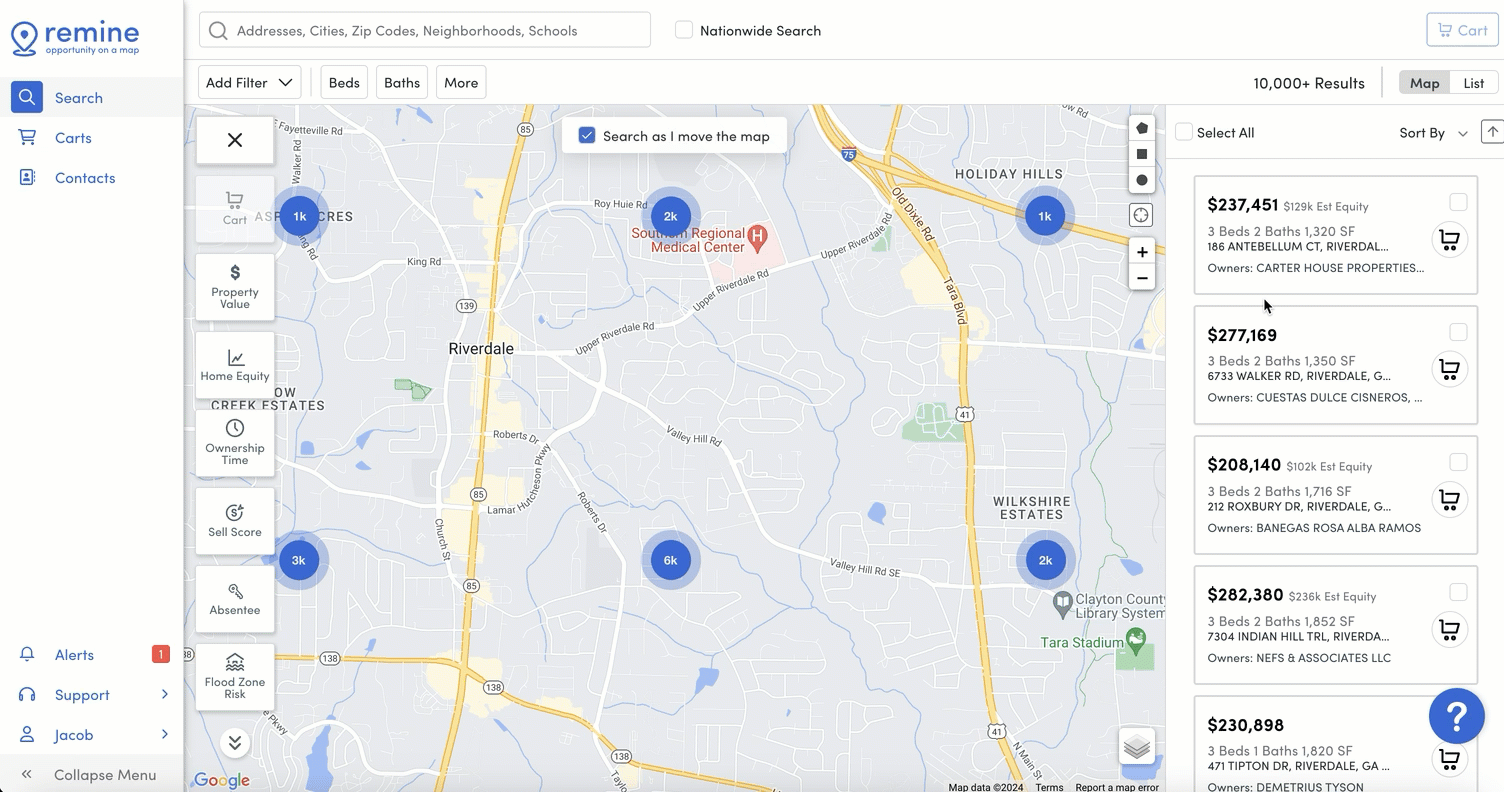Image resolution: width=1504 pixels, height=792 pixels.
Task: Select the square draw tool
Action: pos(1141,154)
